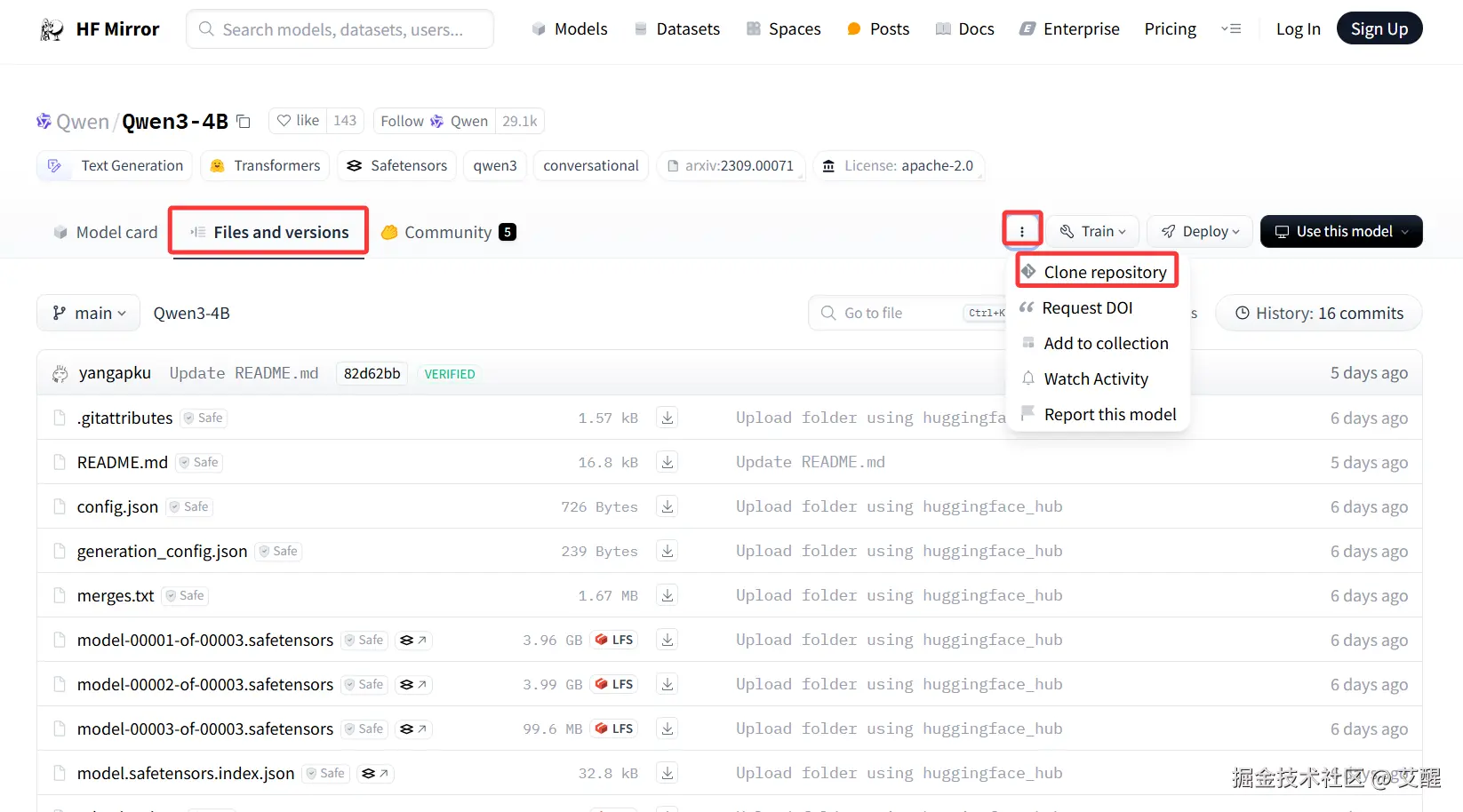Screen dimensions: 1463x812
Task: Switch to the Community tab
Action: coord(448,233)
